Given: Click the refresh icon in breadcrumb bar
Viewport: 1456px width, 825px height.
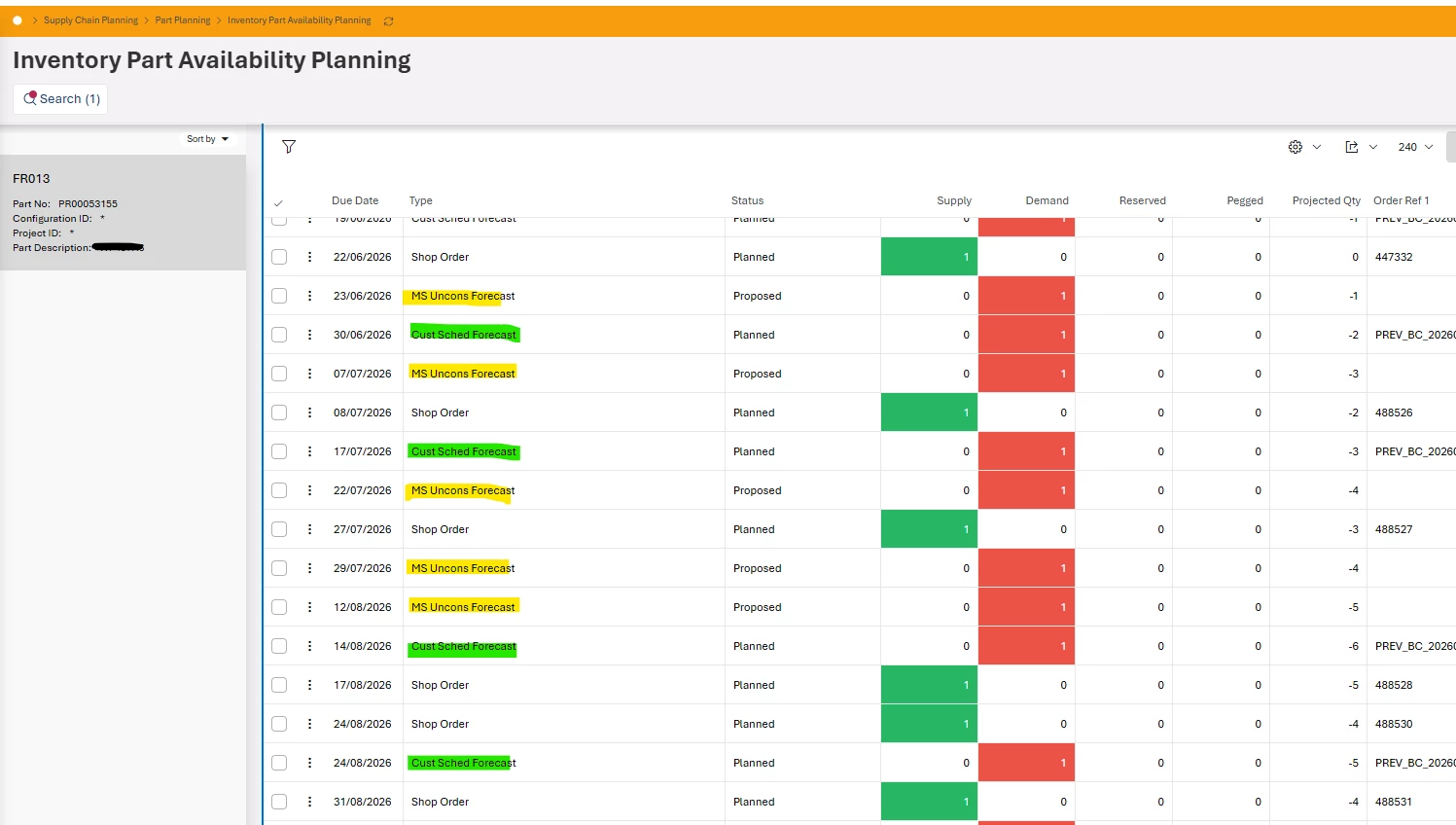Looking at the screenshot, I should [388, 20].
